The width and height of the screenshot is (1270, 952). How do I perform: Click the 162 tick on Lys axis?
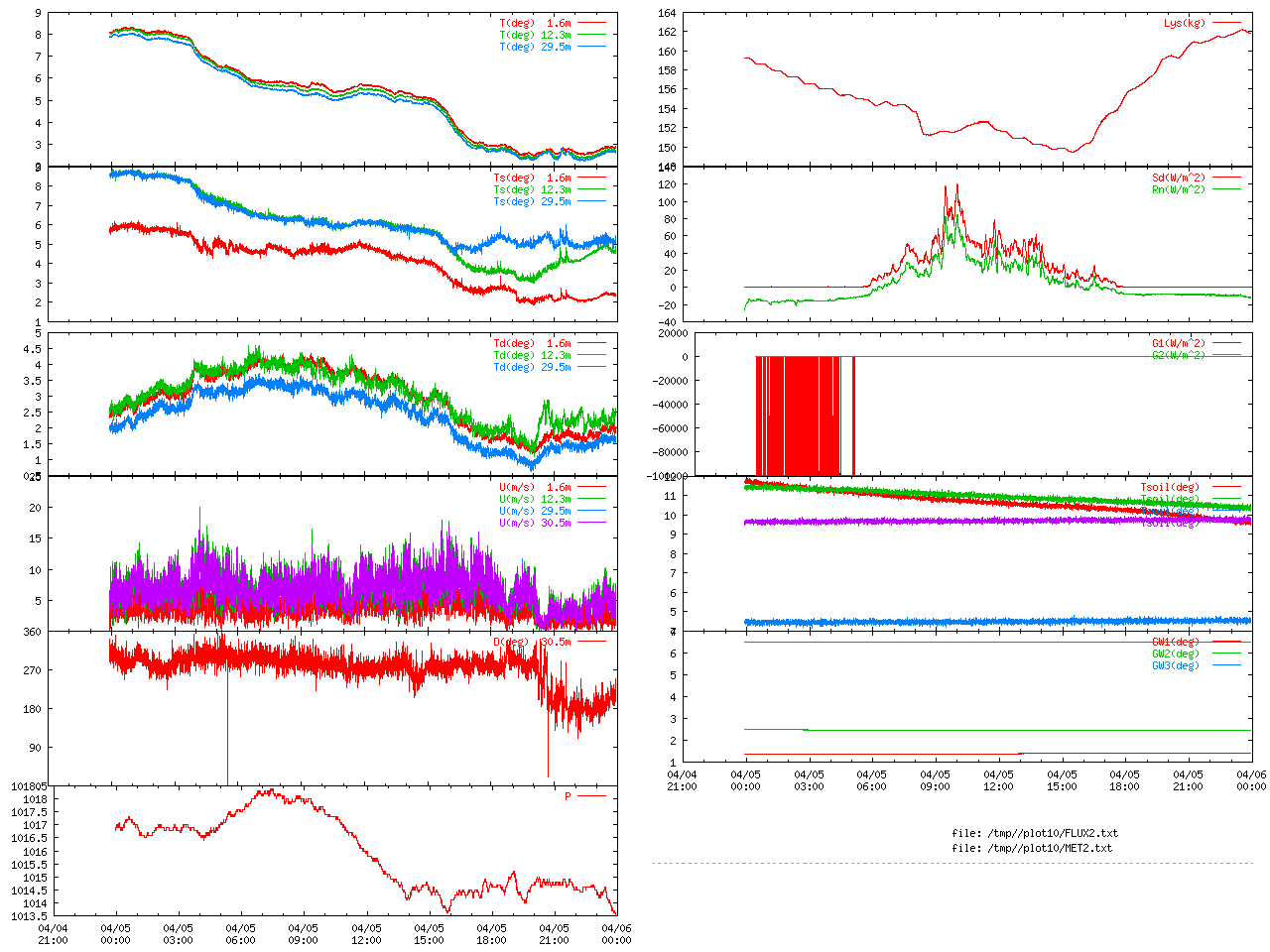coord(667,33)
